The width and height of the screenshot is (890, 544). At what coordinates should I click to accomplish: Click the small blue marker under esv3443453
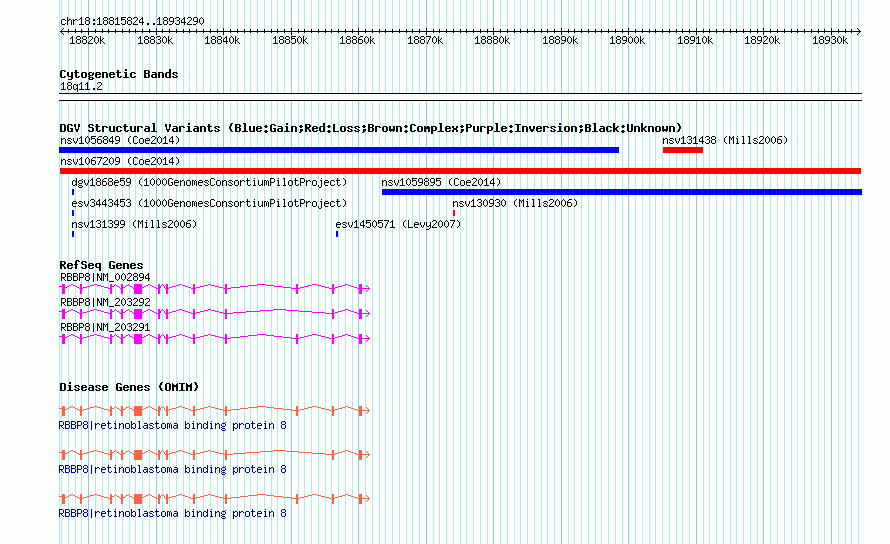click(73, 213)
